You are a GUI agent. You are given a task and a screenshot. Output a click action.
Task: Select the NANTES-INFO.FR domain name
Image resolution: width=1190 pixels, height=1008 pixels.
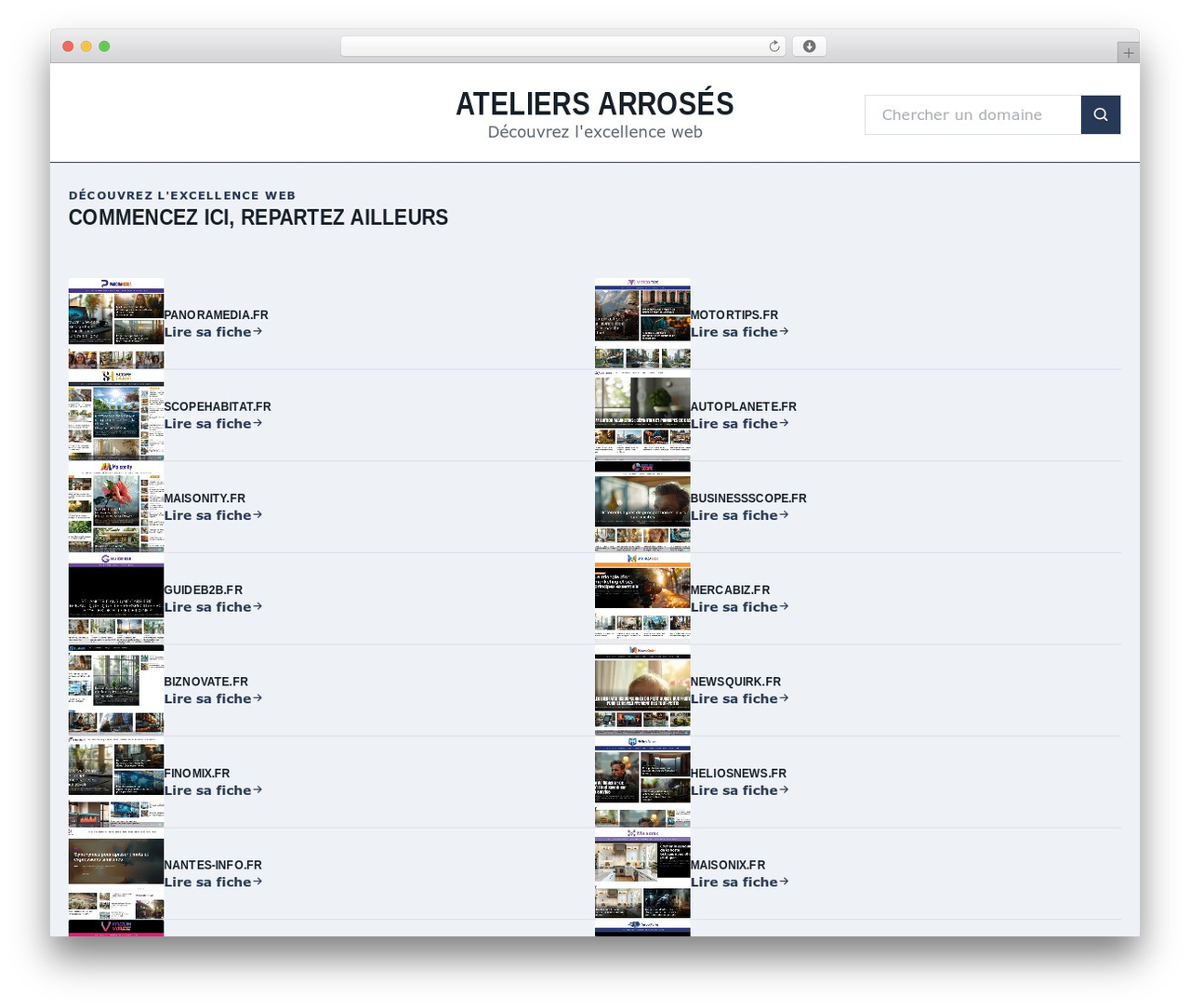(x=213, y=865)
